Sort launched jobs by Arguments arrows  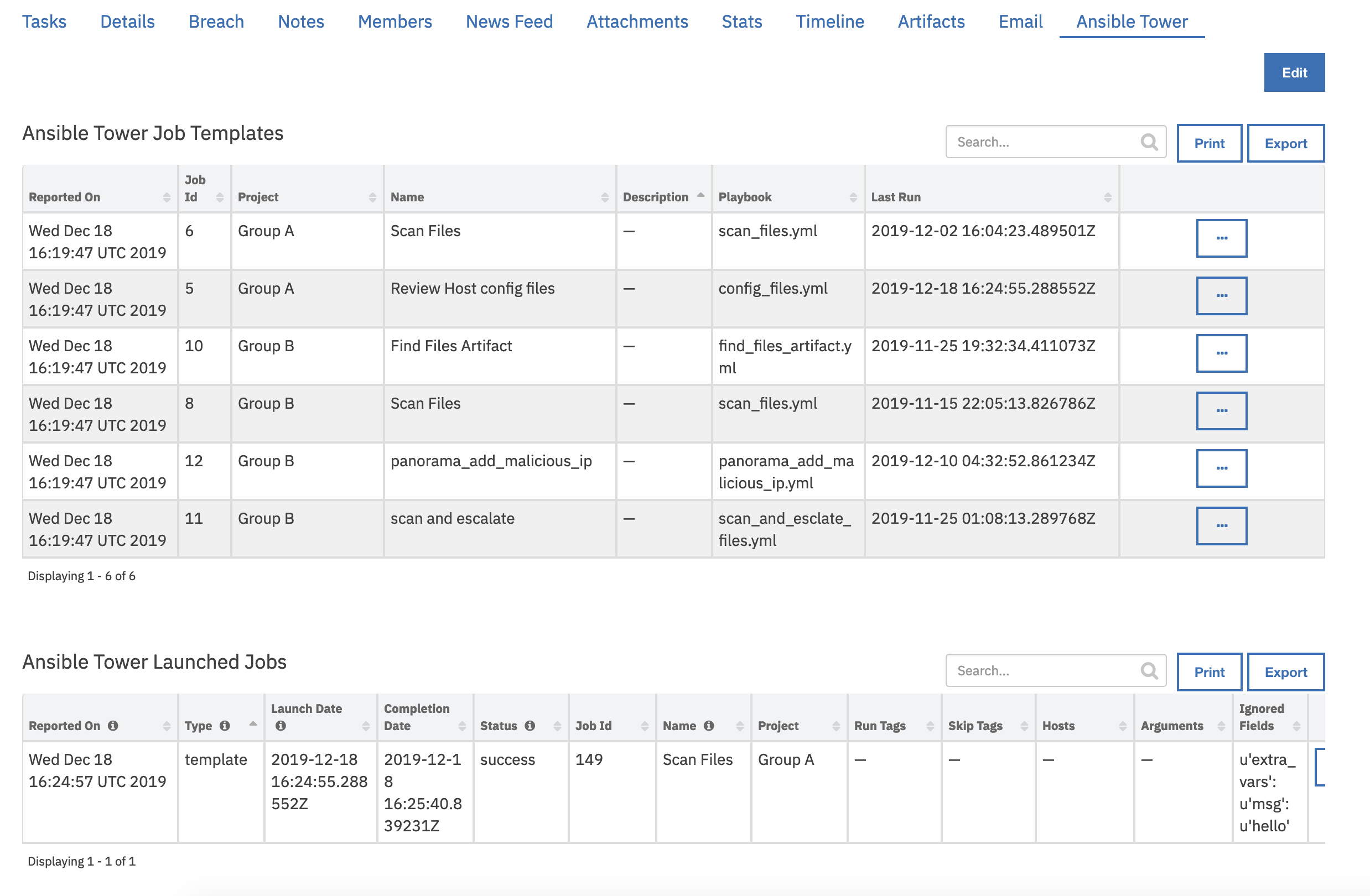tap(1222, 726)
